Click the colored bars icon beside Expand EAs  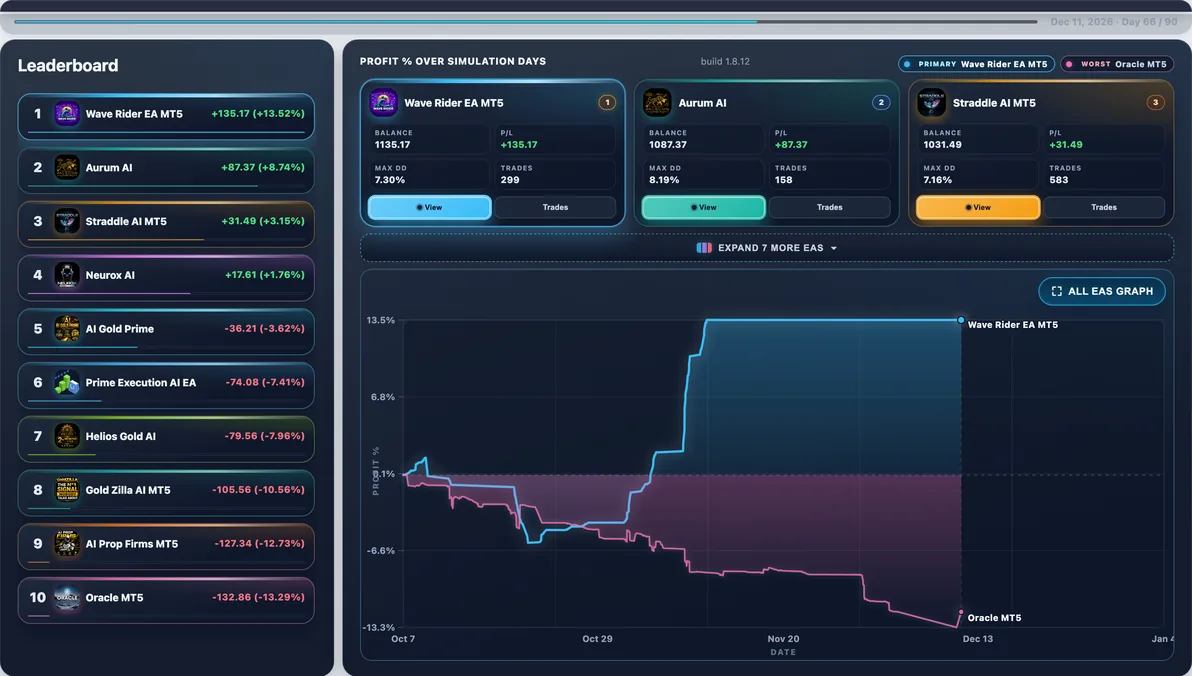pyautogui.click(x=704, y=248)
